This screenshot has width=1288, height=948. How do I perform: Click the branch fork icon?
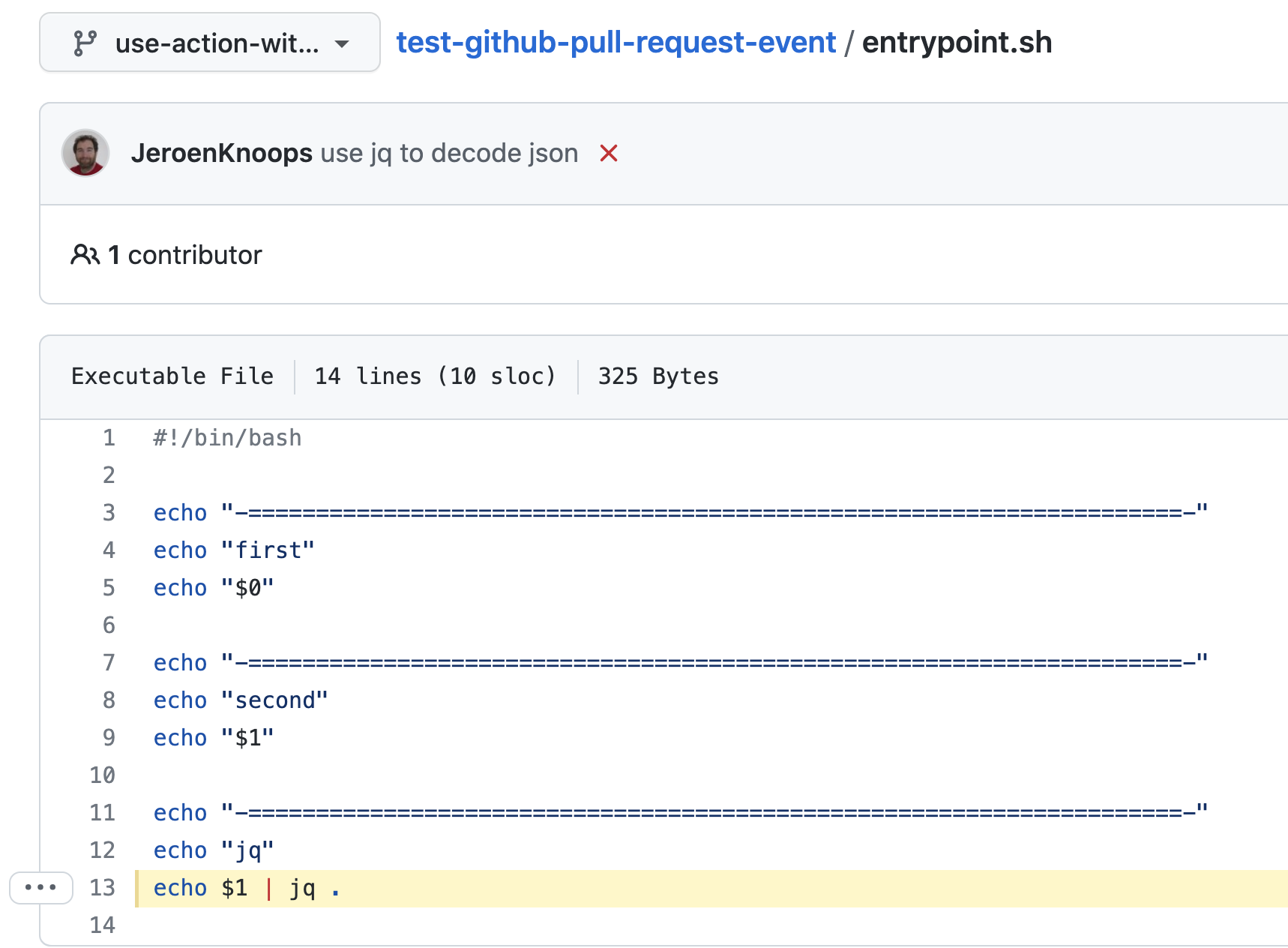click(x=85, y=43)
